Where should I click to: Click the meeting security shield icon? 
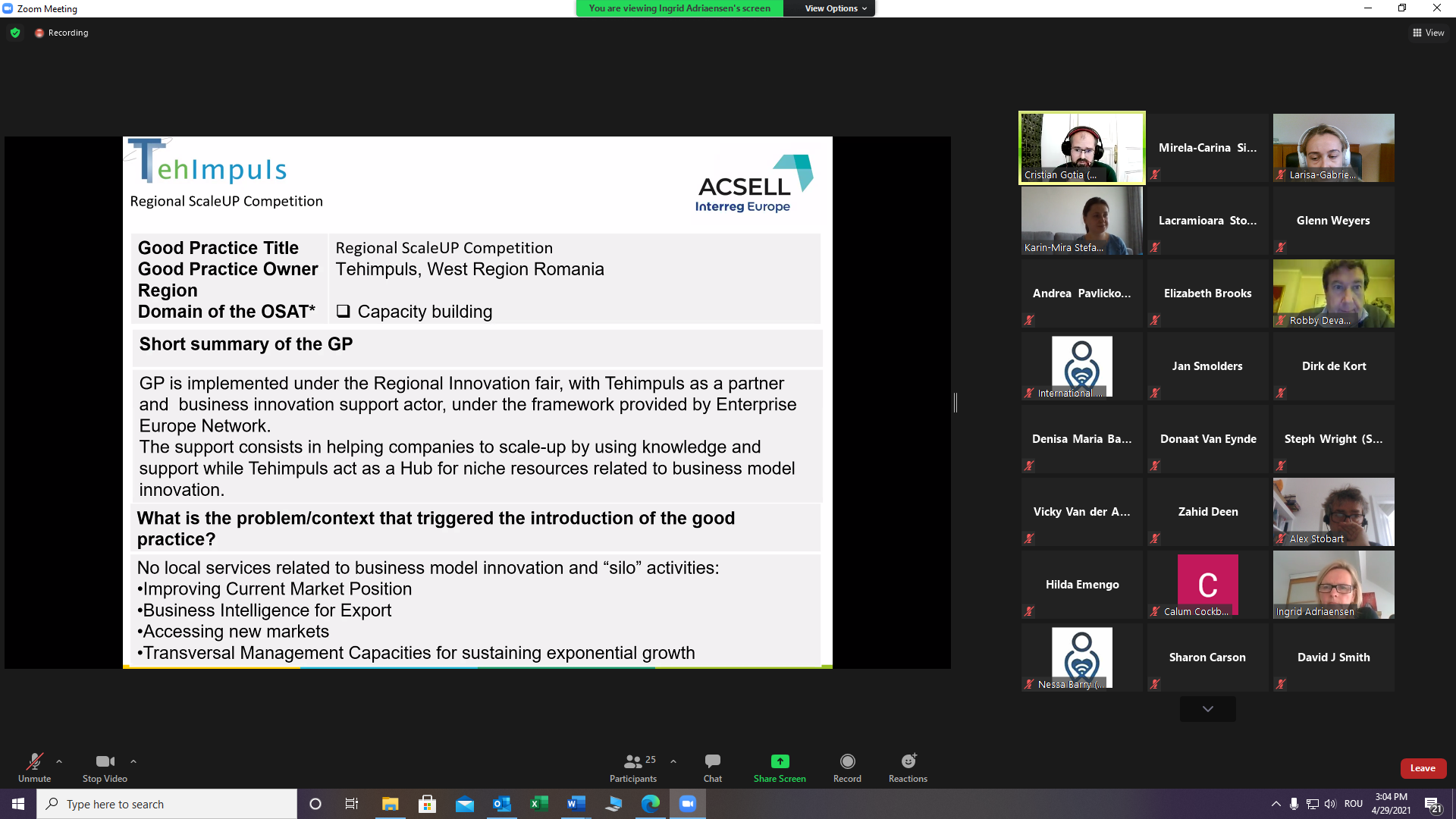(x=15, y=33)
